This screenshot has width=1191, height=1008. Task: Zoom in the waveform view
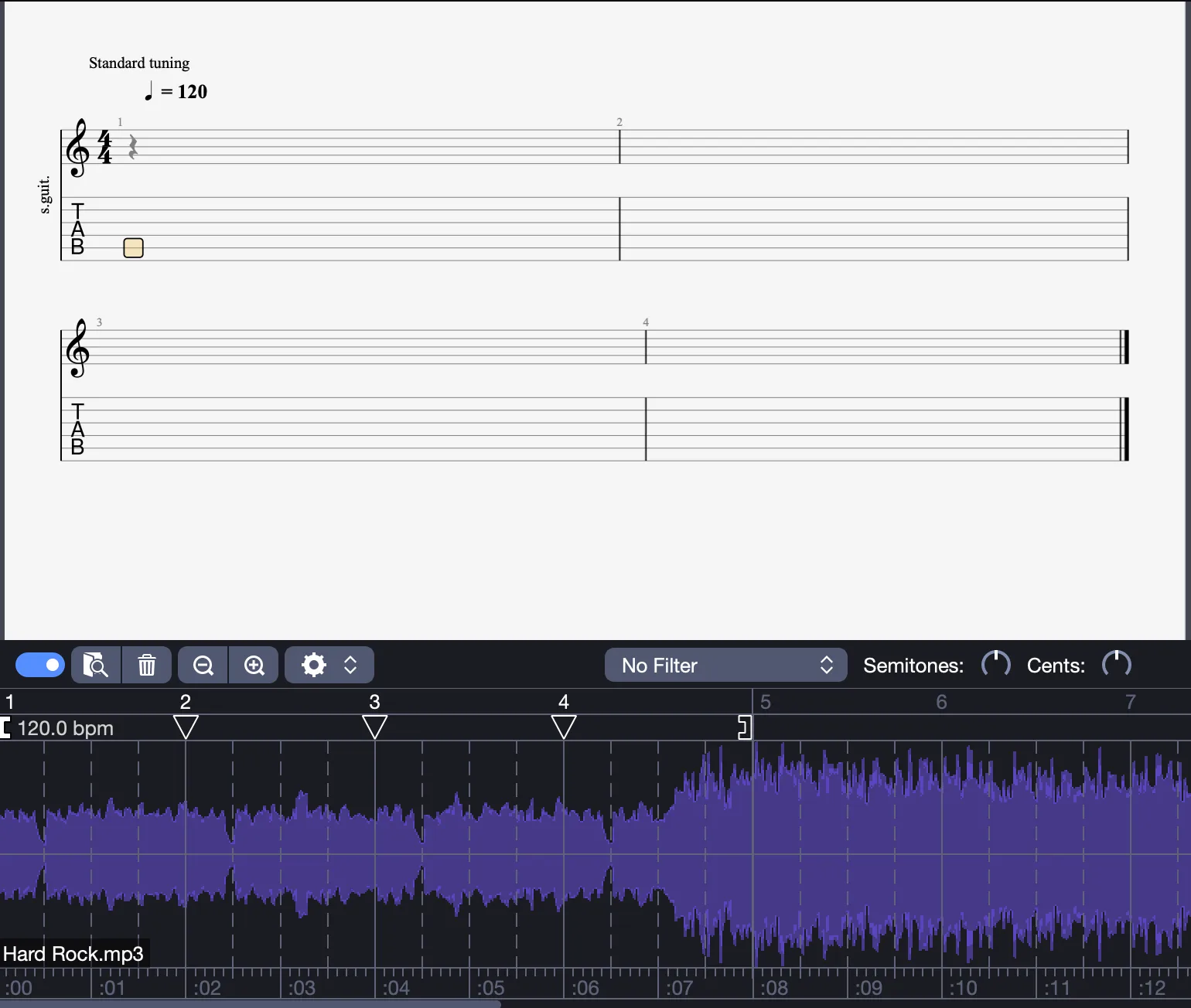click(254, 665)
